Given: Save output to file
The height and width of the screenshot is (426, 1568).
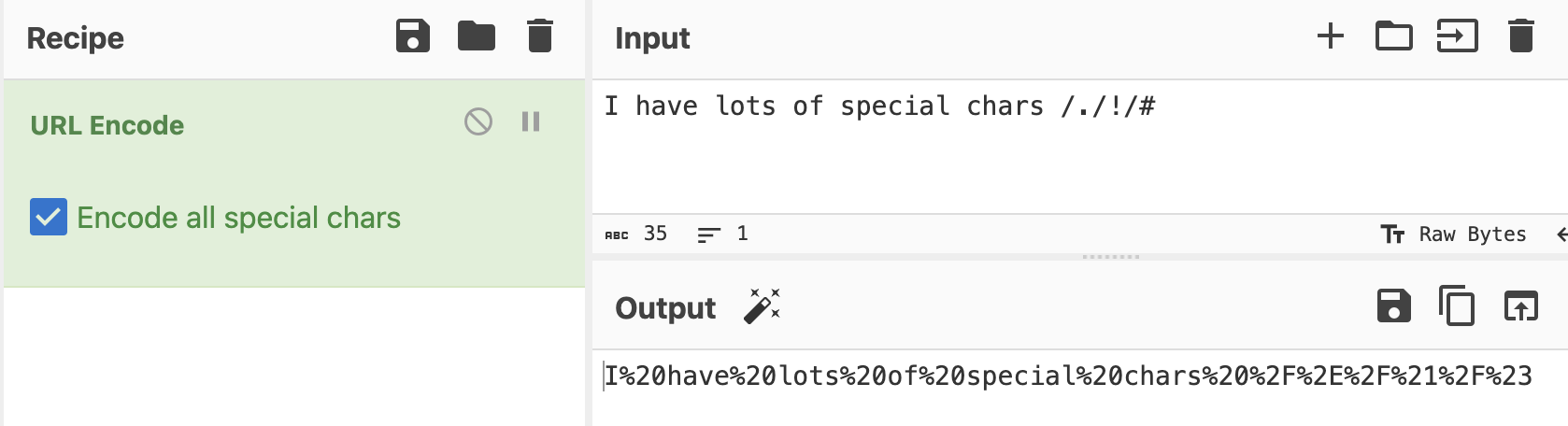Looking at the screenshot, I should pos(1394,306).
